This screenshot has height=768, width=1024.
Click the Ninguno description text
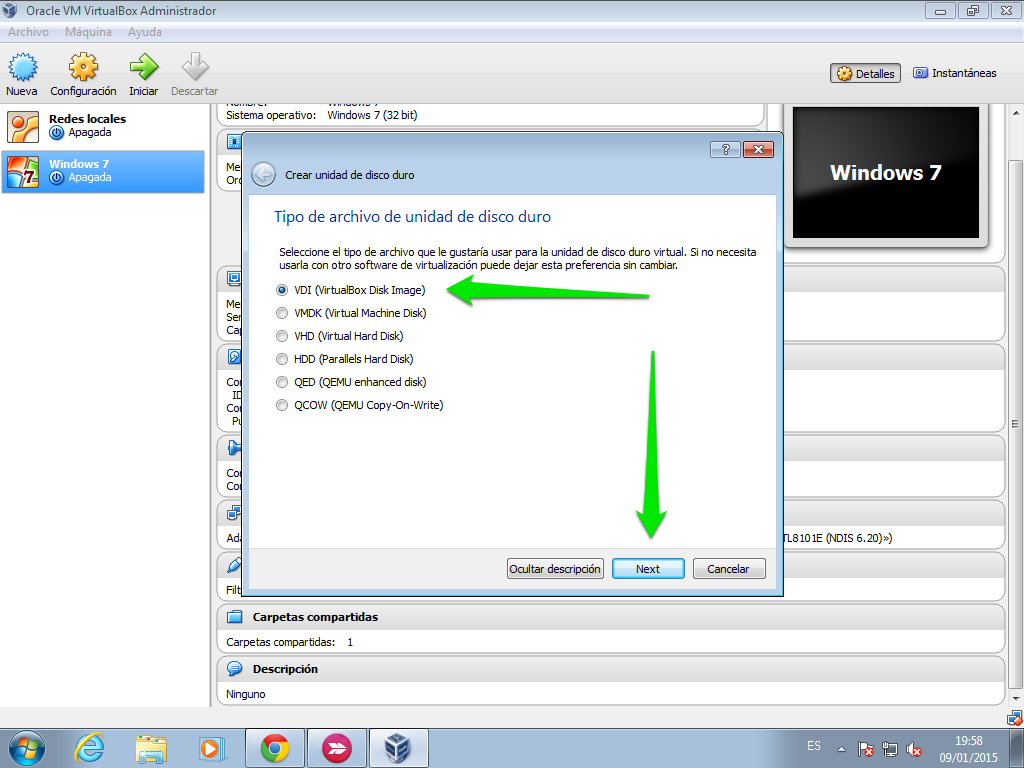point(246,694)
